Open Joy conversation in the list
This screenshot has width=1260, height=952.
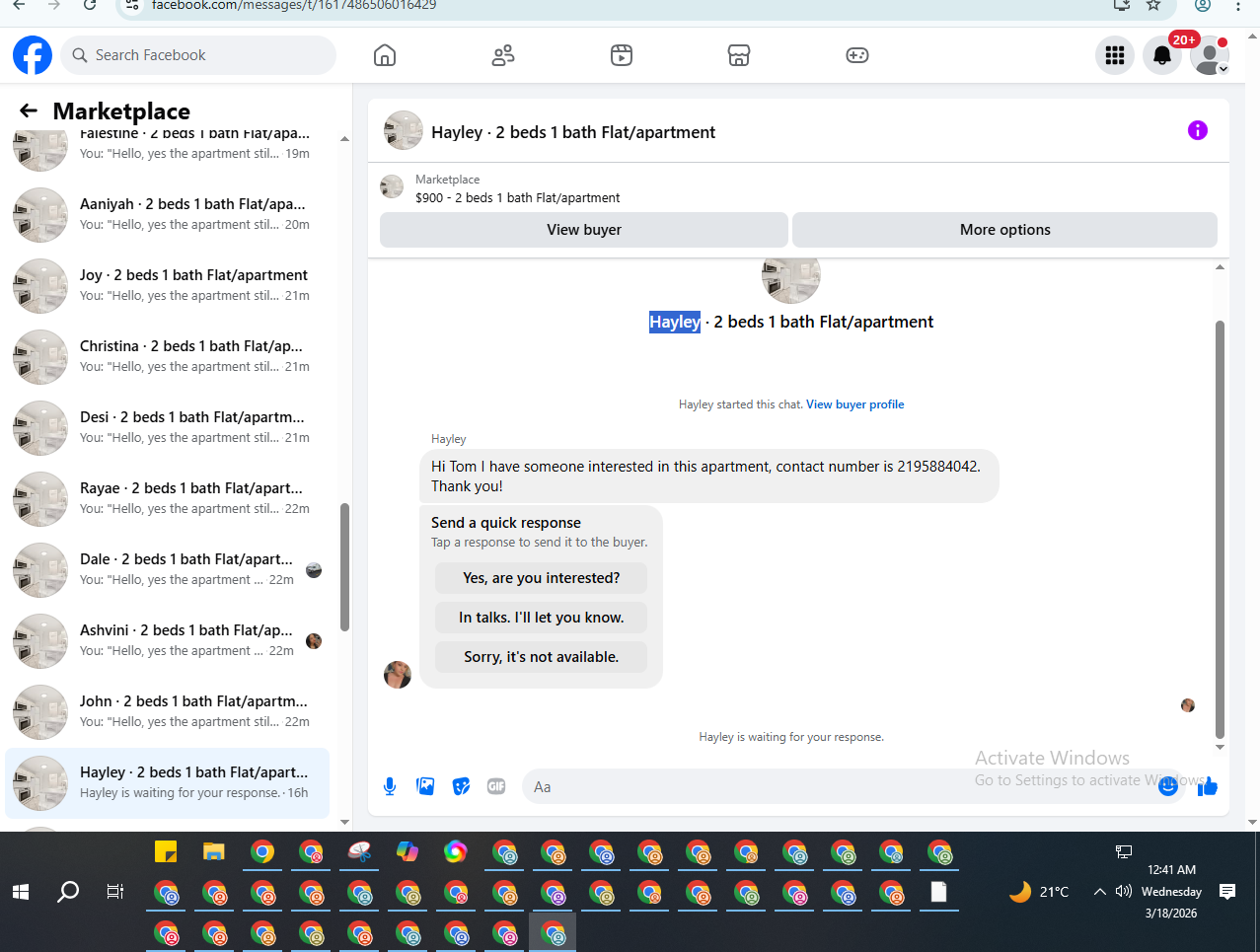[x=168, y=285]
